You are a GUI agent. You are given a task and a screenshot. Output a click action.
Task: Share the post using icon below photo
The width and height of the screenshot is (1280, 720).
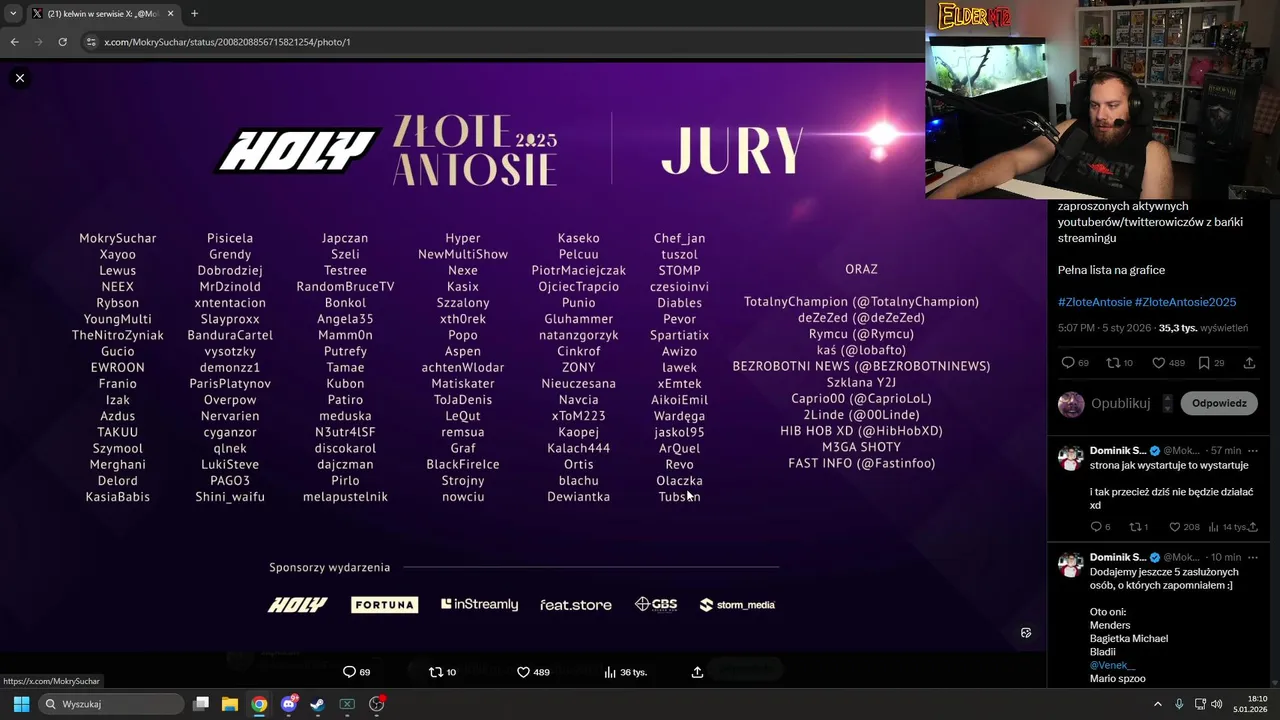click(x=697, y=672)
